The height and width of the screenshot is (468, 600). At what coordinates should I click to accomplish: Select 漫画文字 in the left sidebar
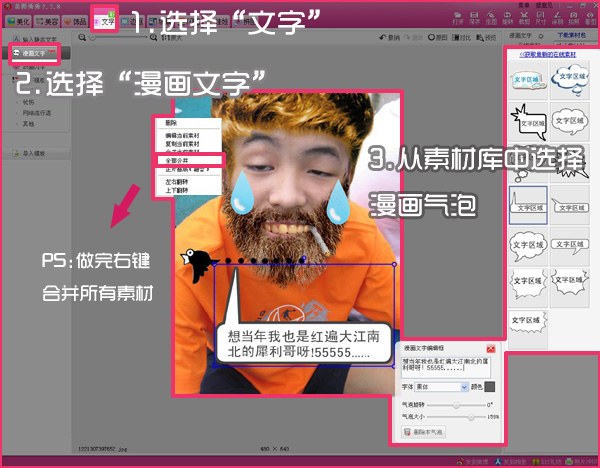[x=34, y=52]
